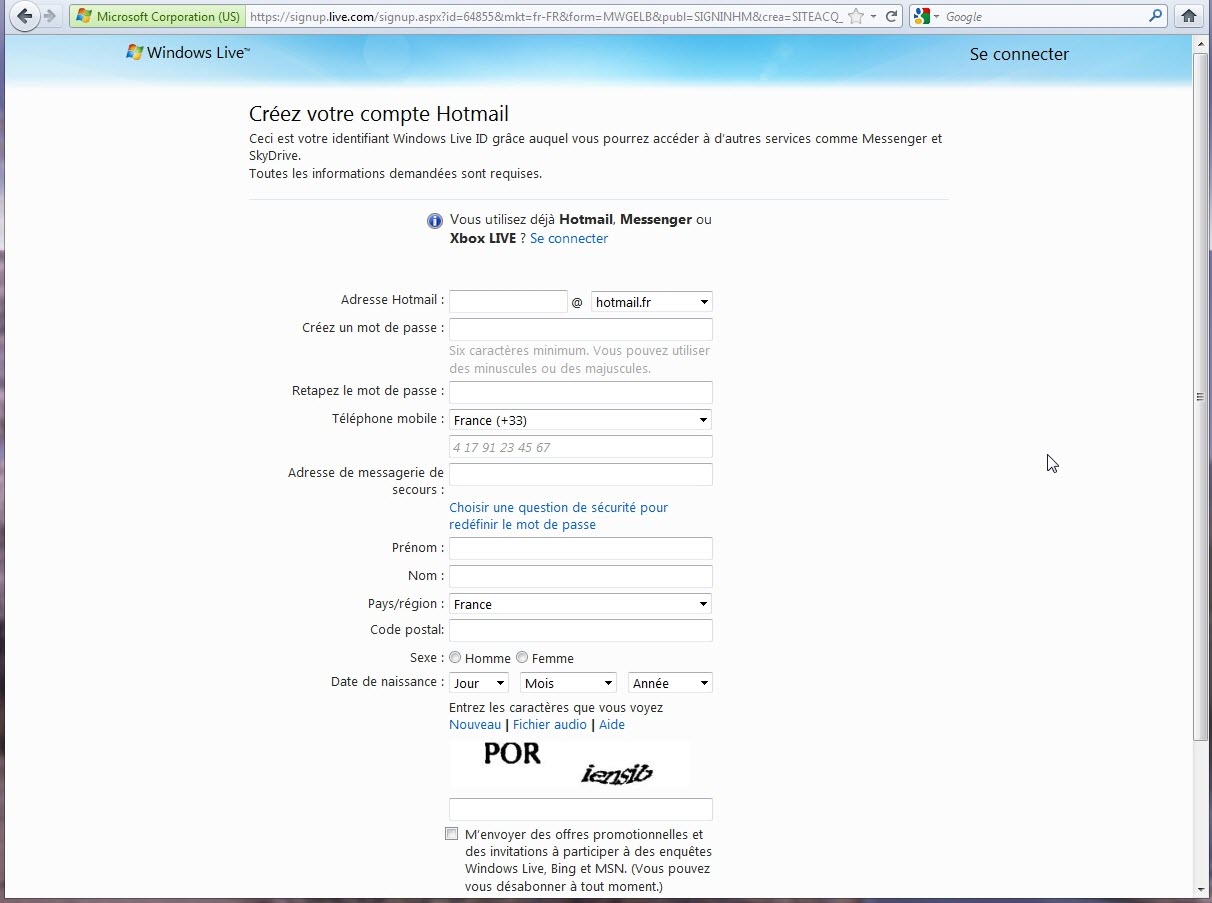Request a new captcha with Nouveau
1212x903 pixels.
pyautogui.click(x=475, y=724)
